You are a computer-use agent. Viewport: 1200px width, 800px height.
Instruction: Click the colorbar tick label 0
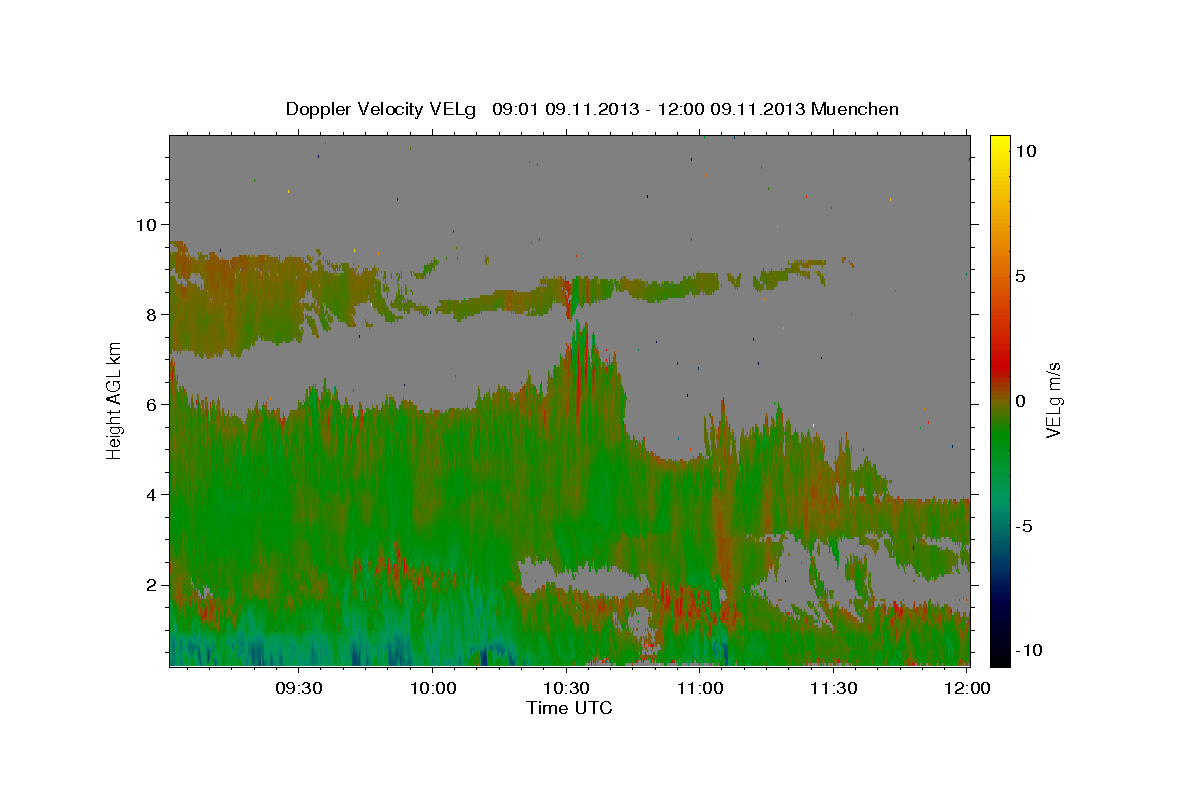tap(1020, 401)
